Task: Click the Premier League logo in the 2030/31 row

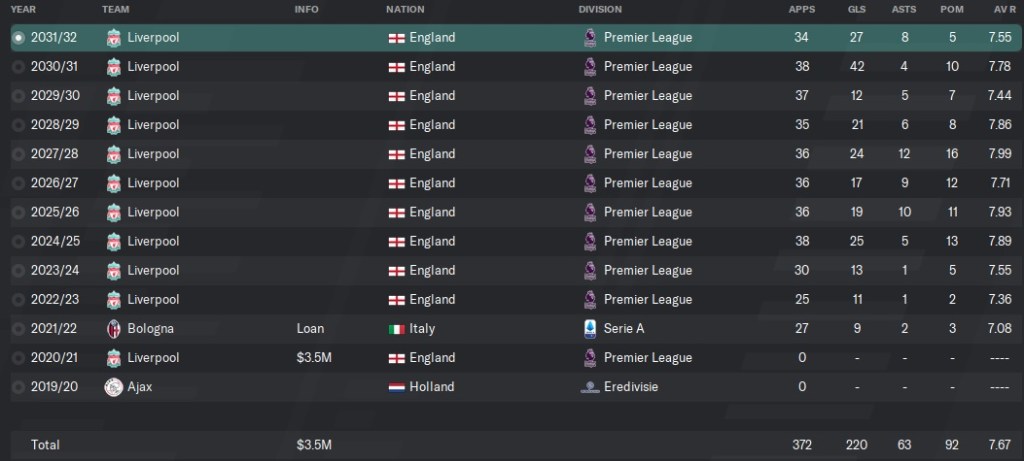Action: [x=589, y=67]
